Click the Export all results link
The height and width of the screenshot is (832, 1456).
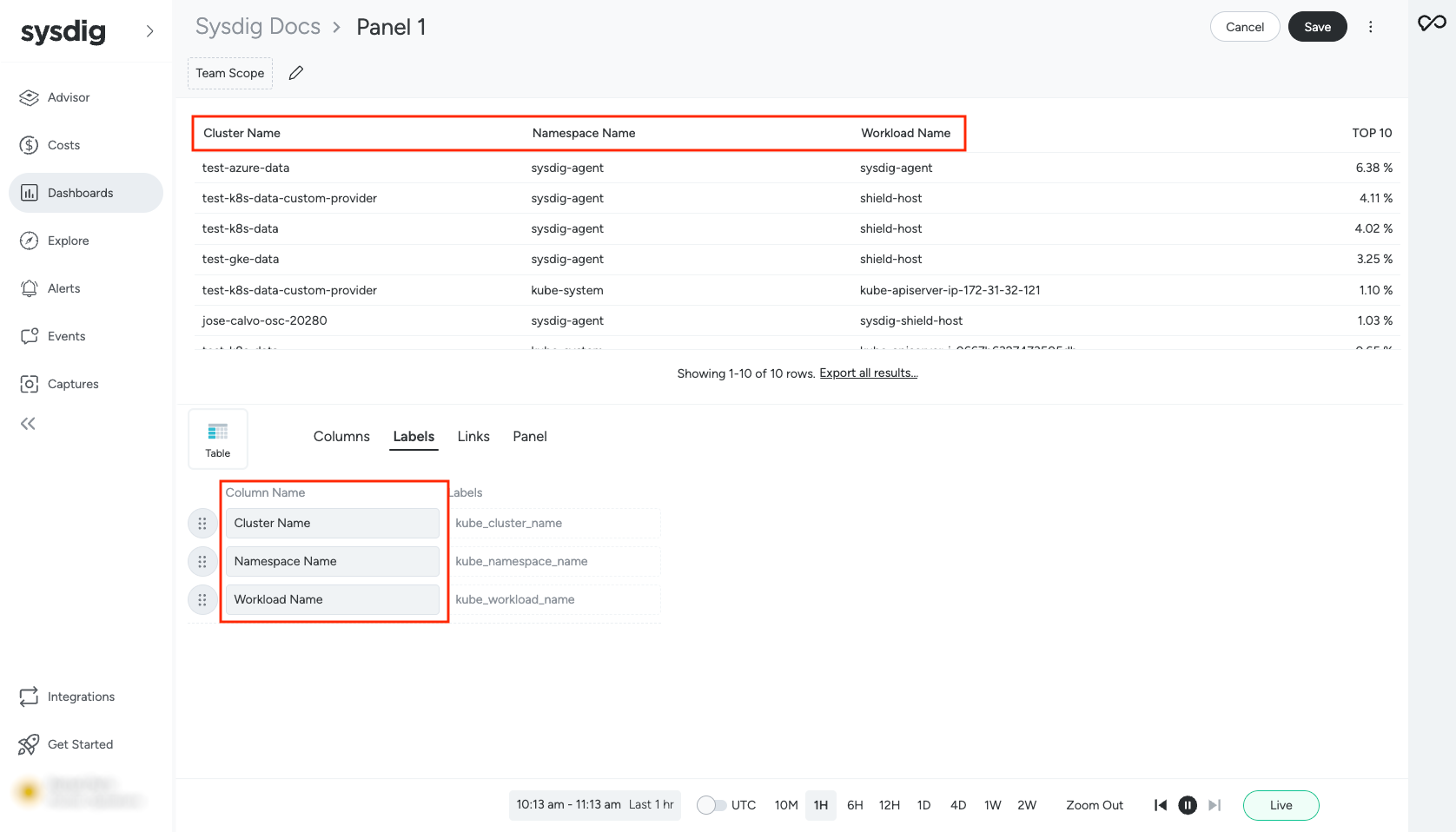coord(868,373)
